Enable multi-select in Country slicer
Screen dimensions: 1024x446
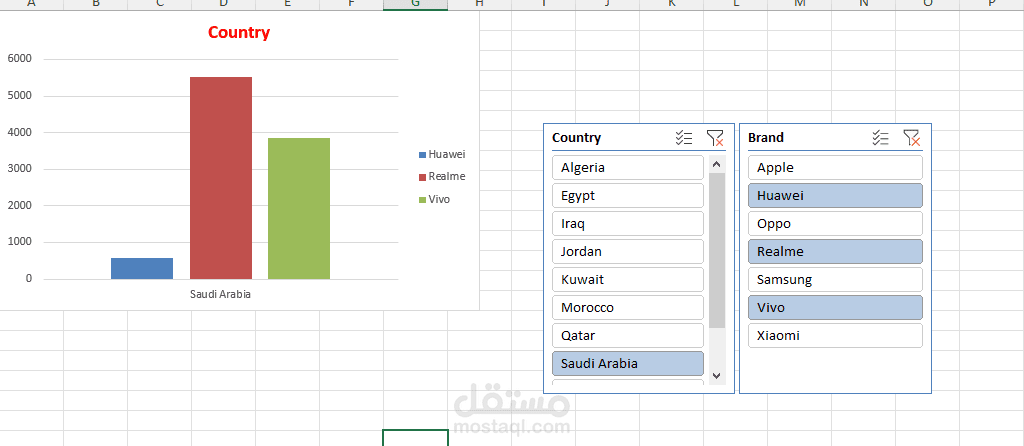[684, 138]
